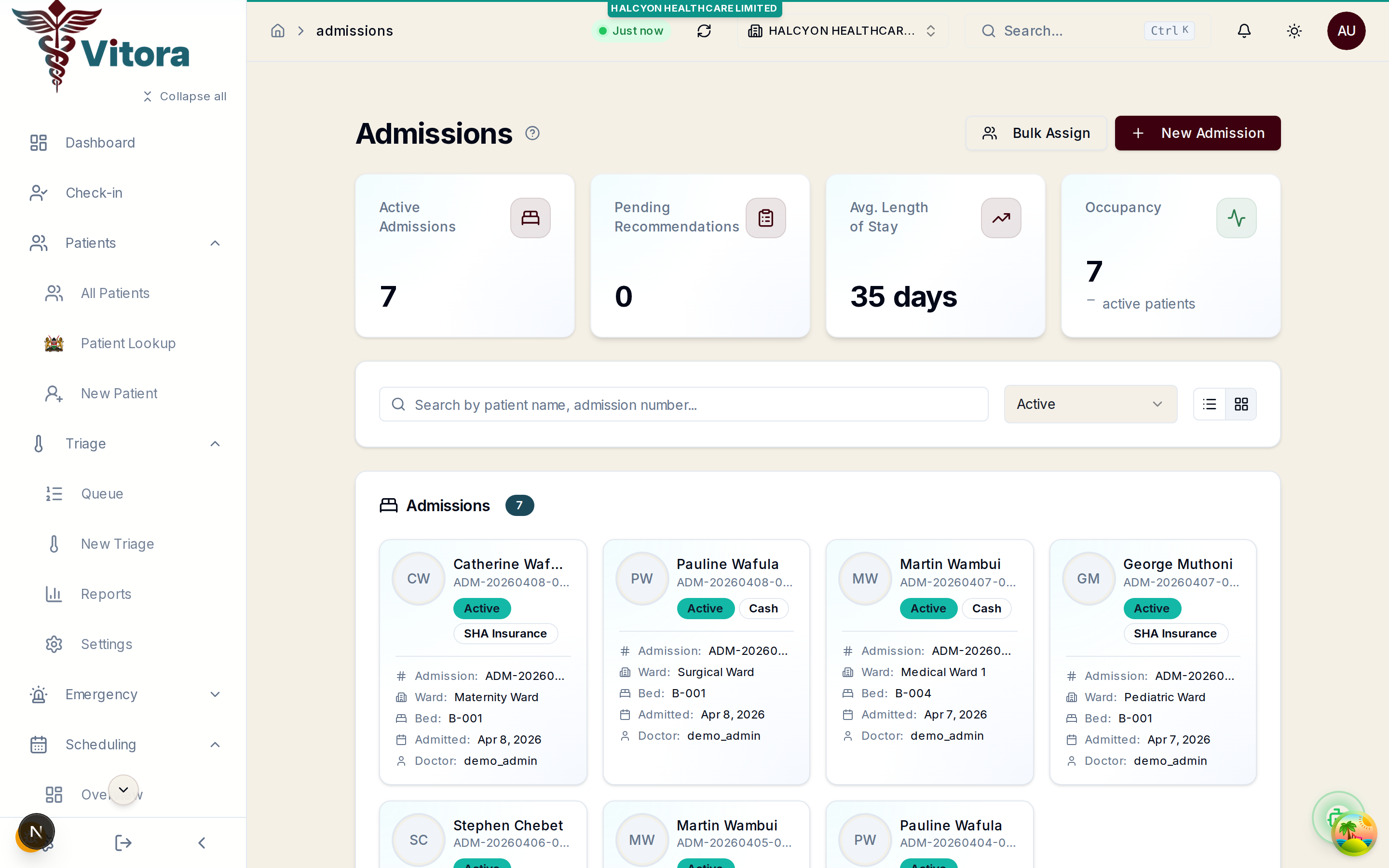Click Stephen Chebet SC avatar
The height and width of the screenshot is (868, 1389).
(419, 840)
